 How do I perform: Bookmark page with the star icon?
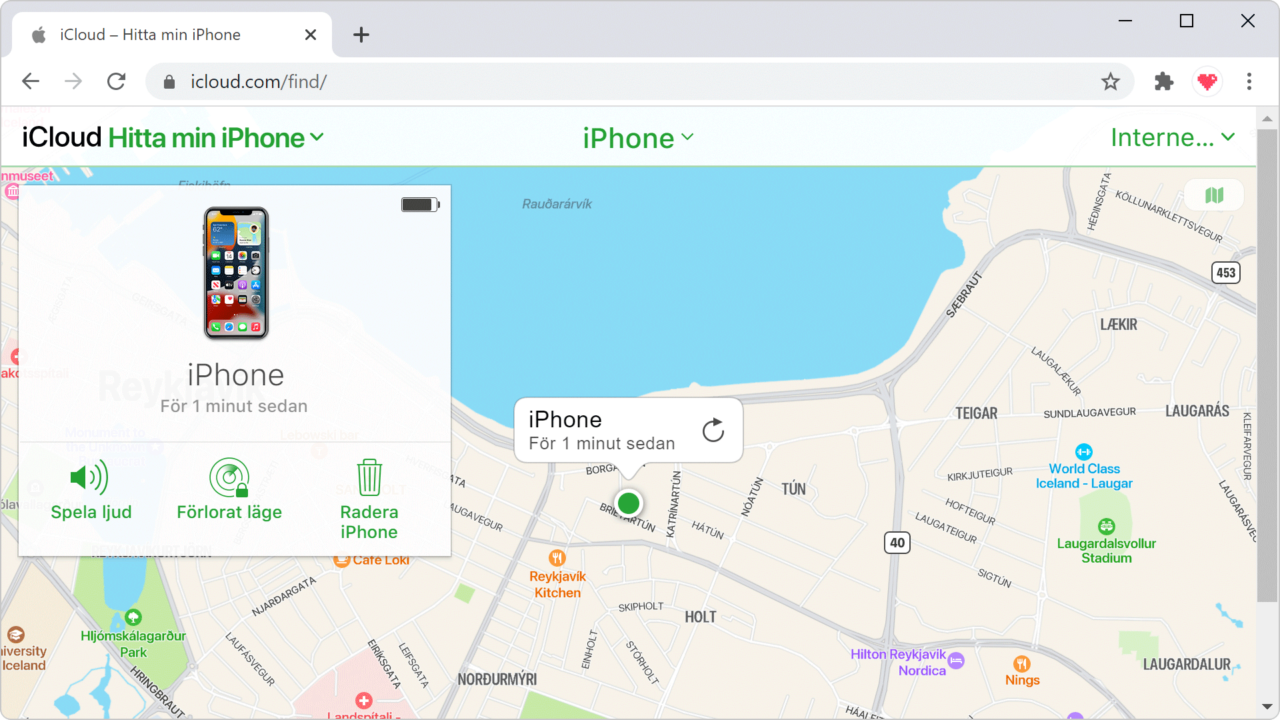pyautogui.click(x=1110, y=82)
